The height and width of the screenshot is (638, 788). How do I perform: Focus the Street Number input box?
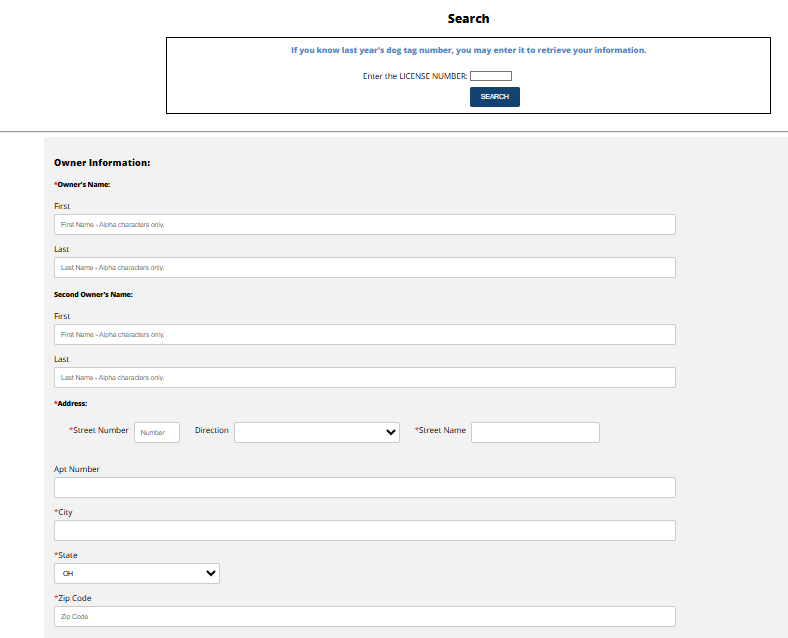click(x=157, y=433)
